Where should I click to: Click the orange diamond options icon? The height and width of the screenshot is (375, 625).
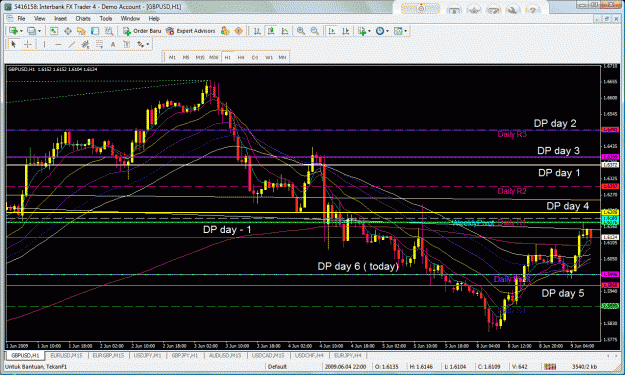click(238, 31)
